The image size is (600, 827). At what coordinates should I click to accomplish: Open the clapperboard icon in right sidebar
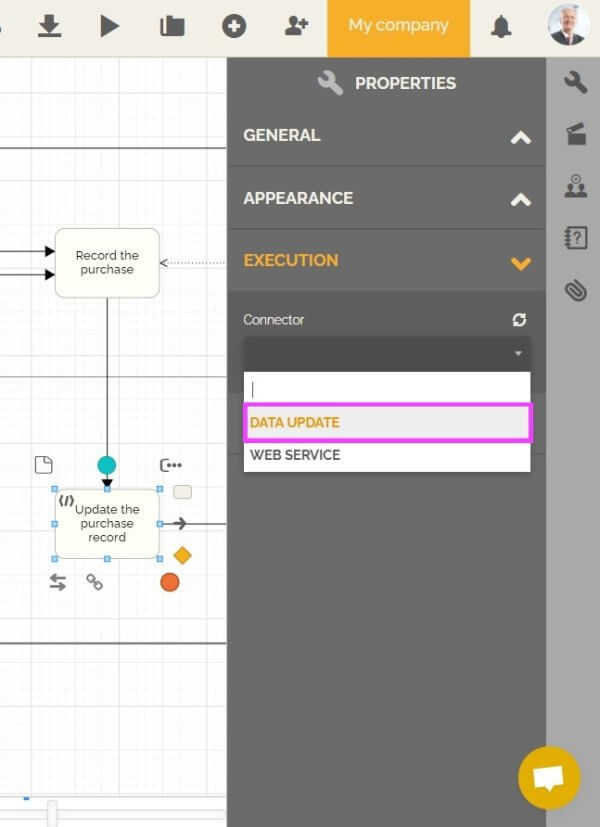pos(576,134)
